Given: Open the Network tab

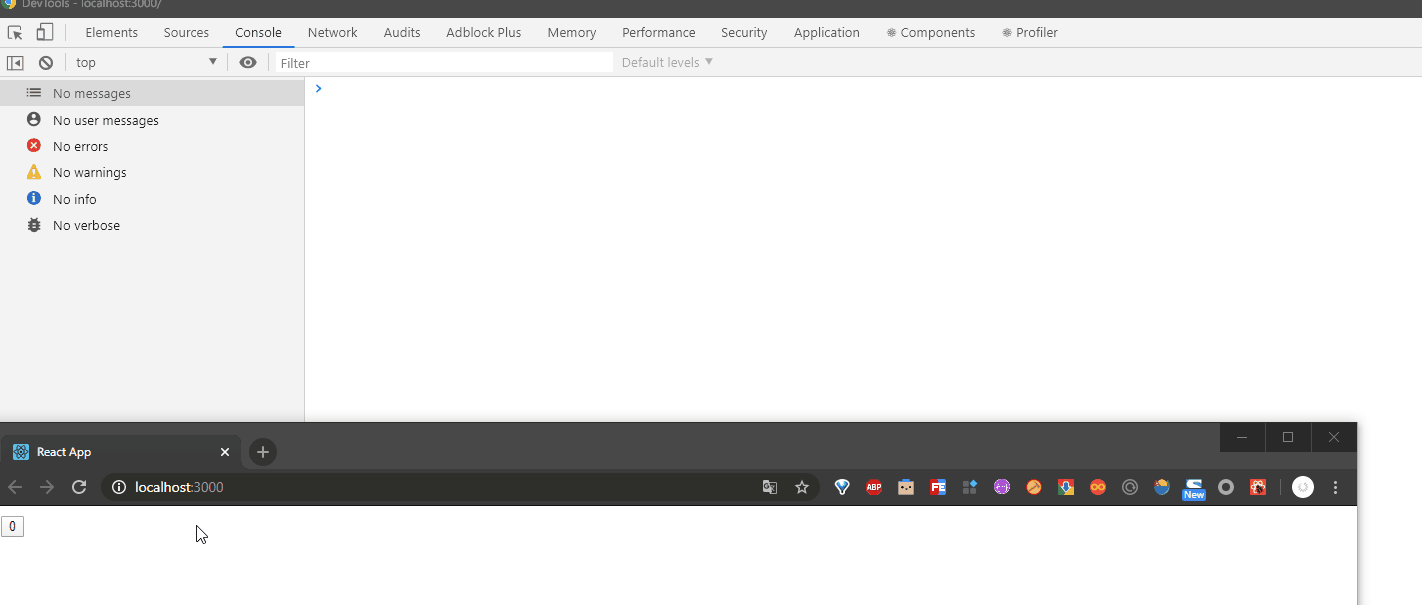Looking at the screenshot, I should tap(333, 32).
